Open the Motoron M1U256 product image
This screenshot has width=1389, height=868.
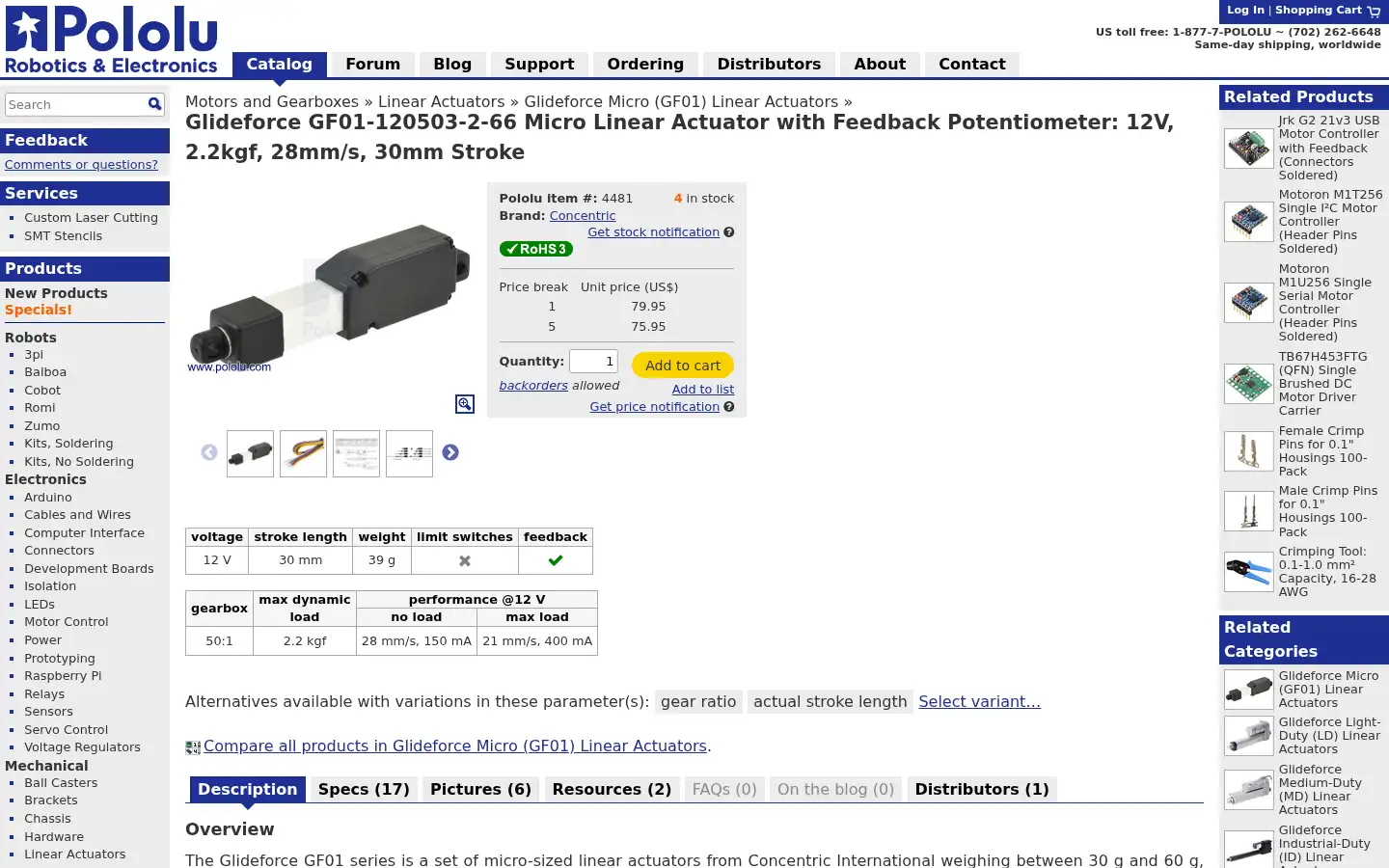tap(1249, 303)
